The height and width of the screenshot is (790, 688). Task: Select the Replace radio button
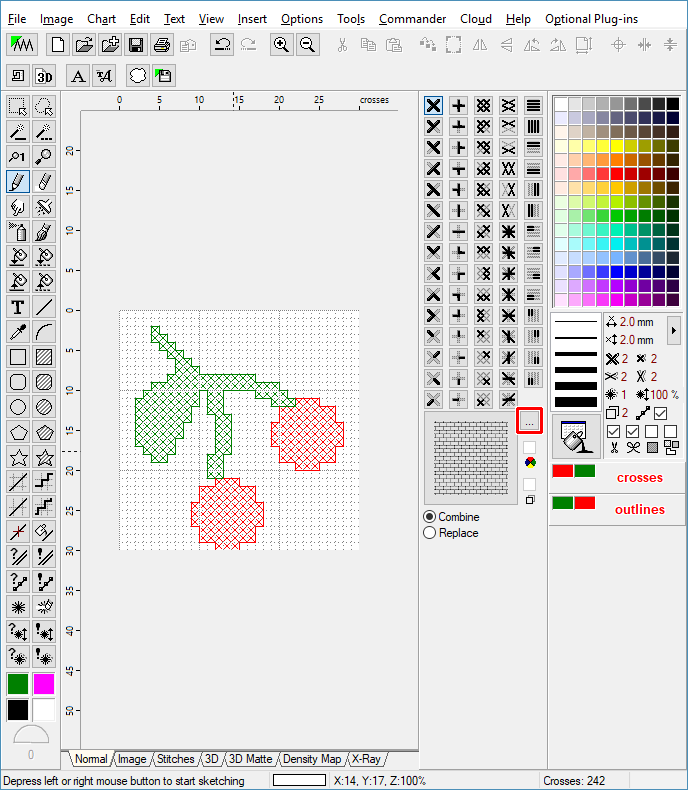tap(430, 533)
